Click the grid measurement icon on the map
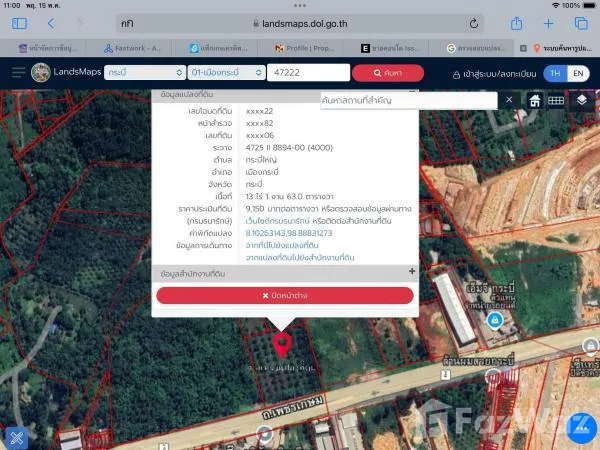This screenshot has width=600, height=450. (556, 100)
